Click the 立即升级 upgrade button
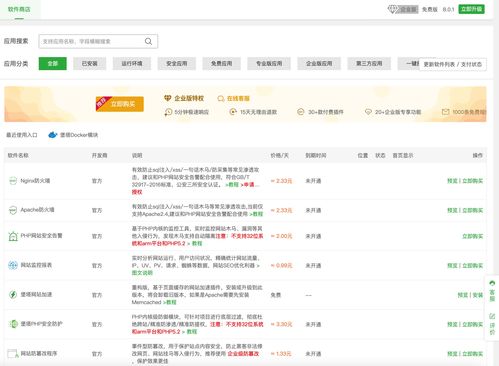 pyautogui.click(x=471, y=9)
